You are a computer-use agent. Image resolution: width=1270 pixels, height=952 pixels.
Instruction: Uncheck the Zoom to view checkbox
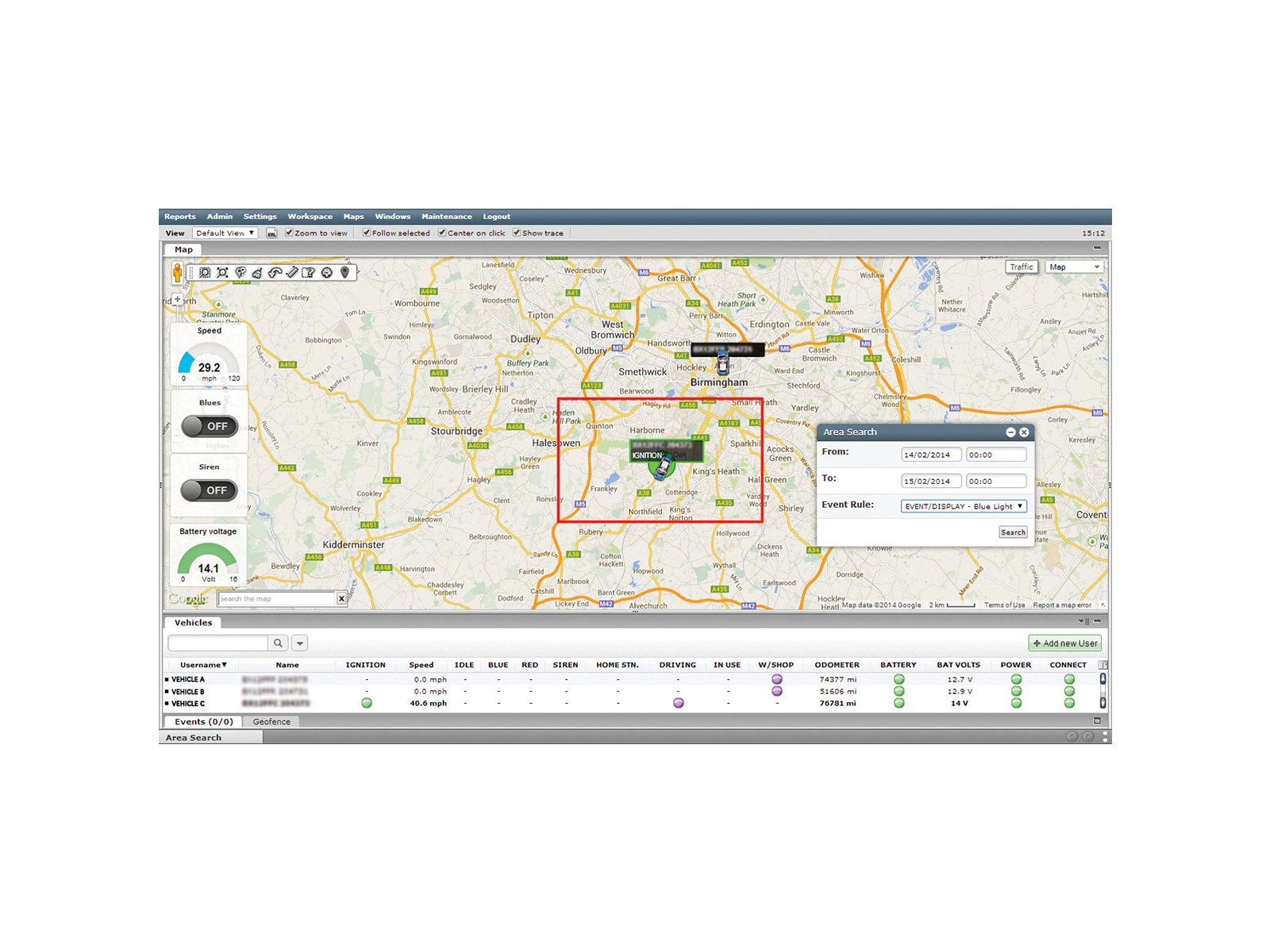[290, 233]
